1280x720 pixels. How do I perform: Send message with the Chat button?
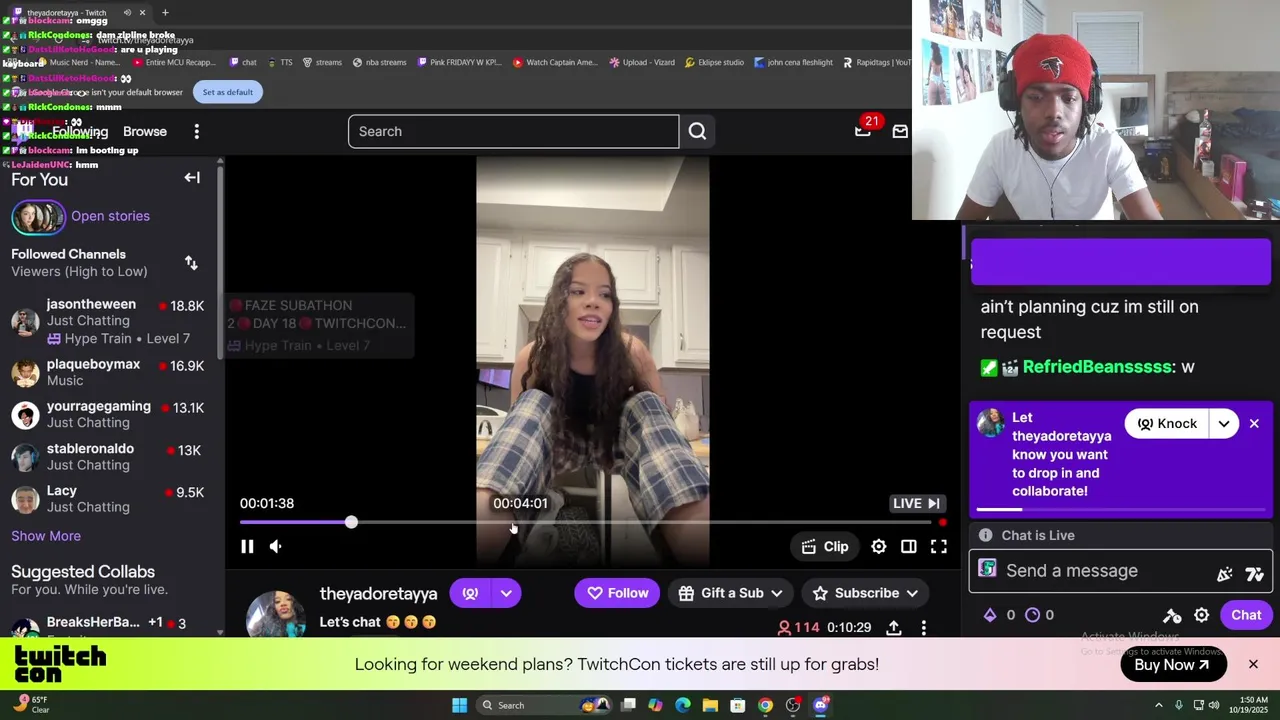(1246, 615)
